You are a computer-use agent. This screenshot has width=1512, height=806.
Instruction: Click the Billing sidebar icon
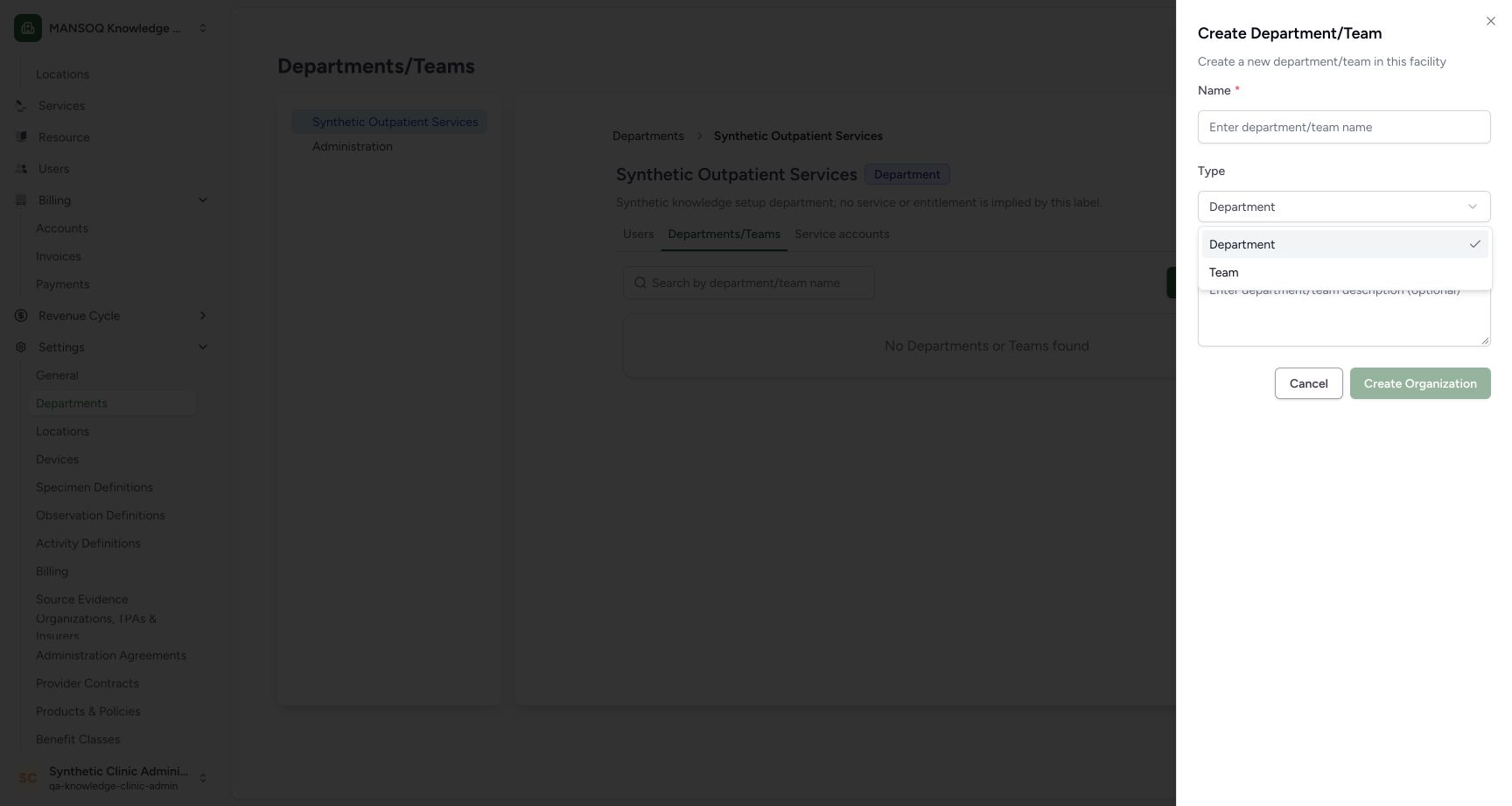[x=21, y=200]
